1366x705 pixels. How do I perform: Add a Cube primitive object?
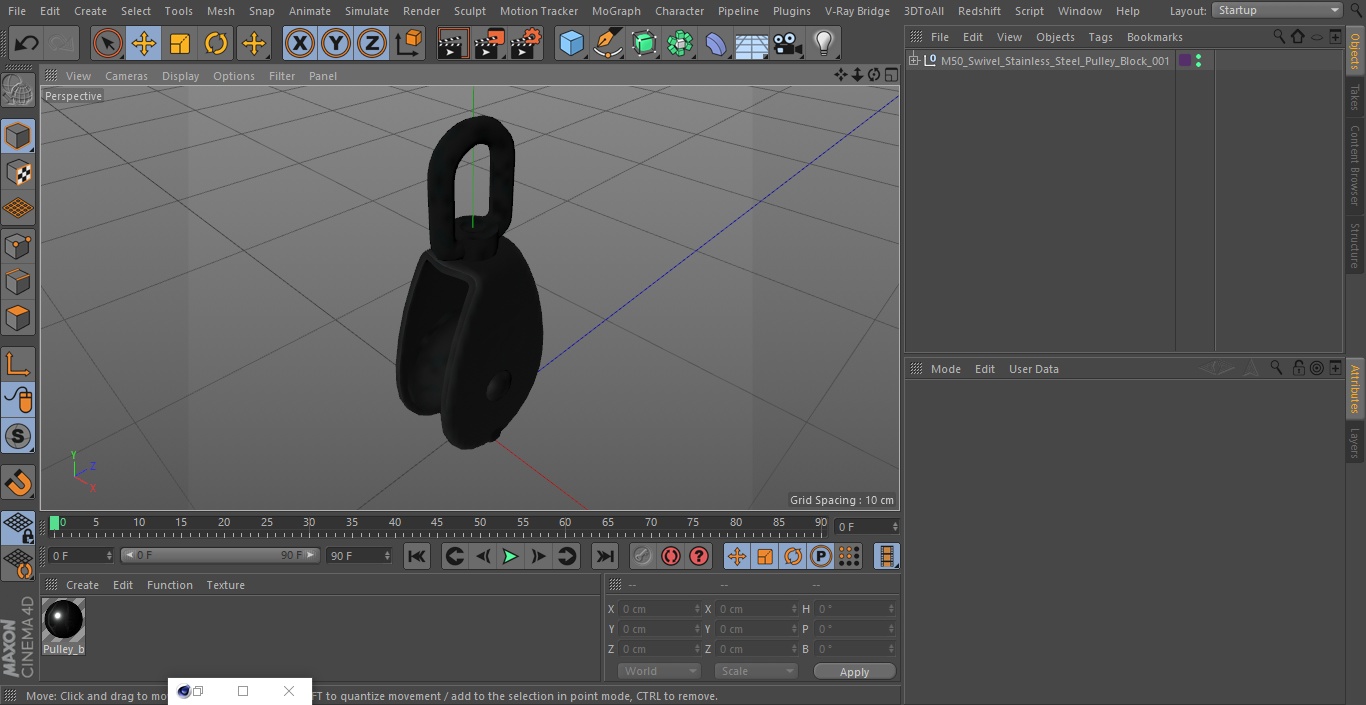pos(571,43)
